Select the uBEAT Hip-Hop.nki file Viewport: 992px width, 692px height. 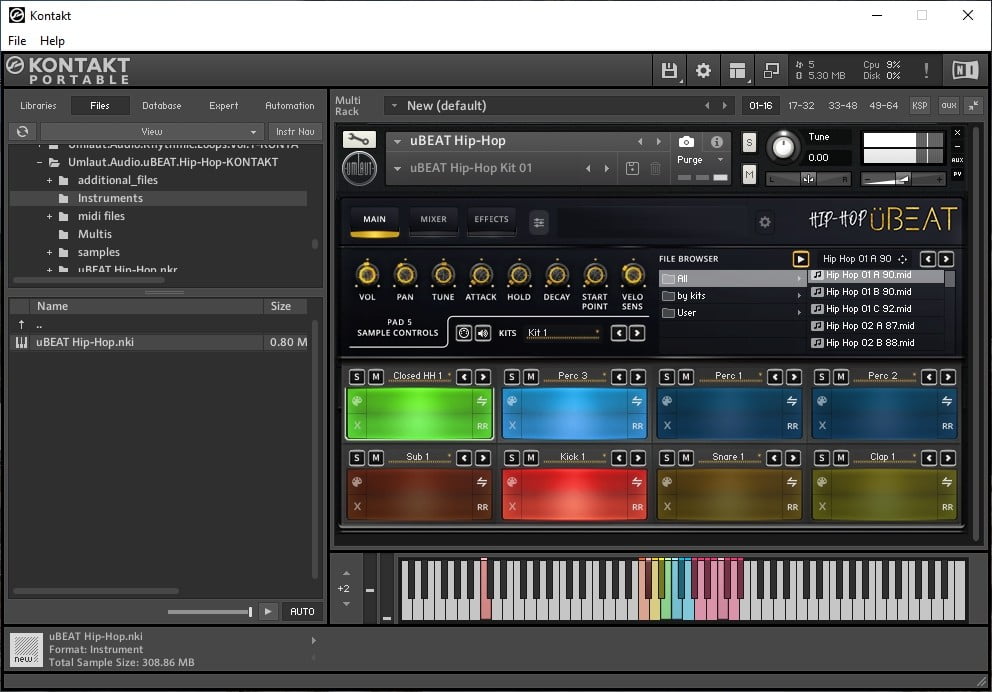[x=158, y=342]
